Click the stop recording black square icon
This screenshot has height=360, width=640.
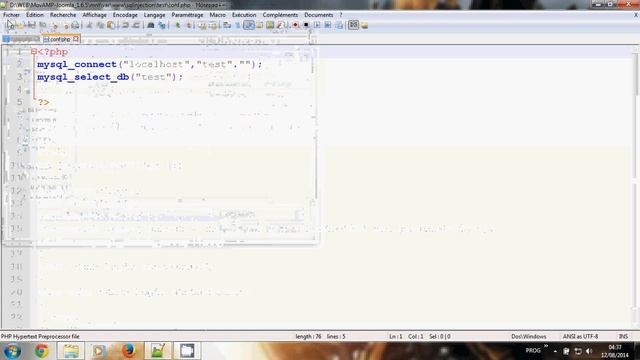click(x=306, y=25)
